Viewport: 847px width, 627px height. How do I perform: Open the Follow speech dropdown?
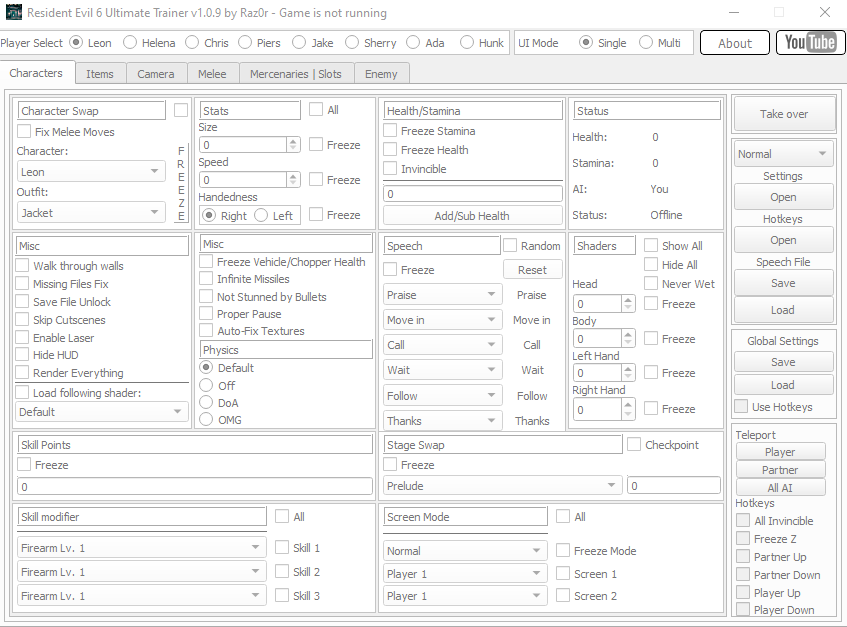tap(442, 396)
